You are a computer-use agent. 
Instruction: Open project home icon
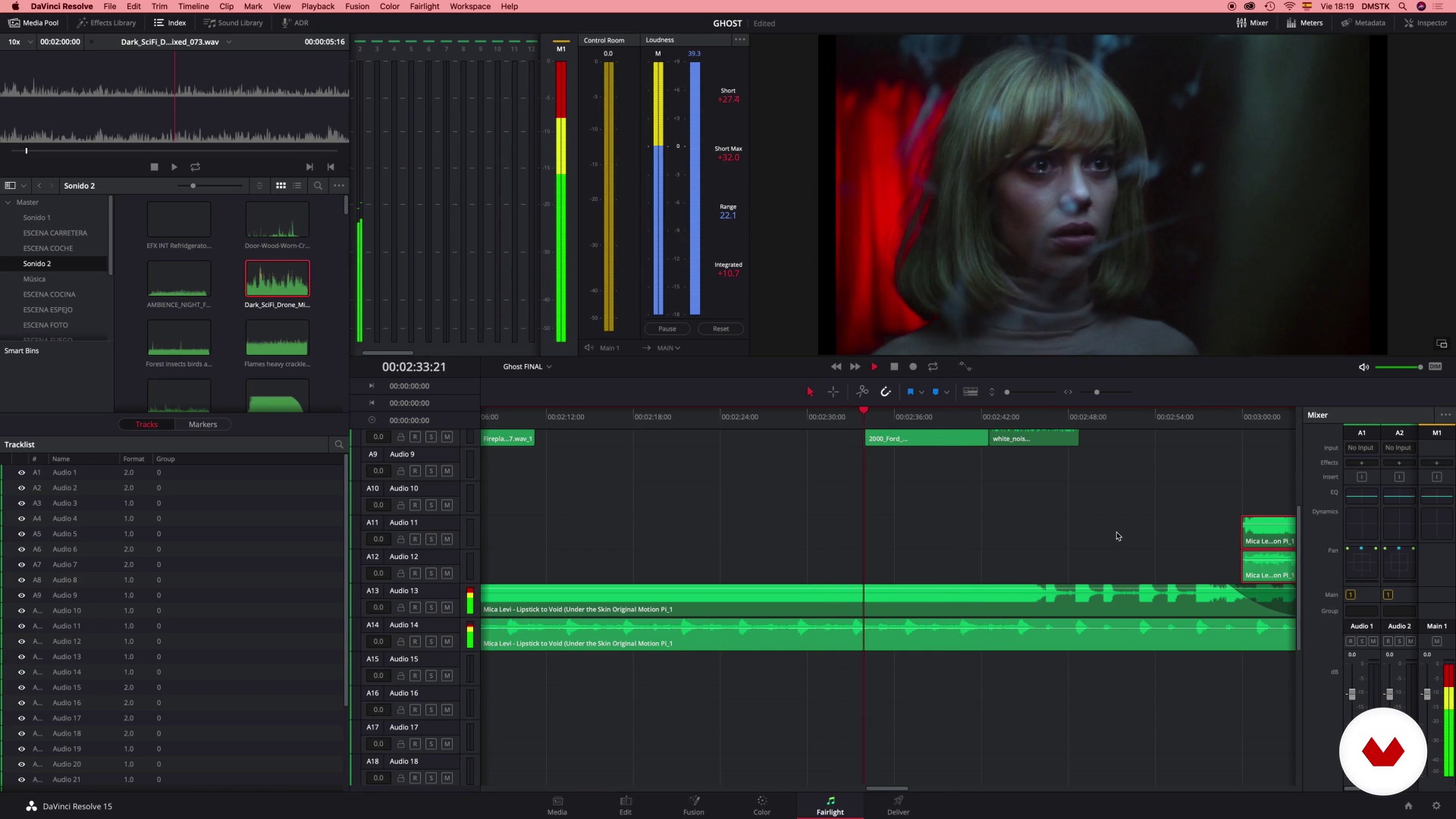click(x=1408, y=806)
